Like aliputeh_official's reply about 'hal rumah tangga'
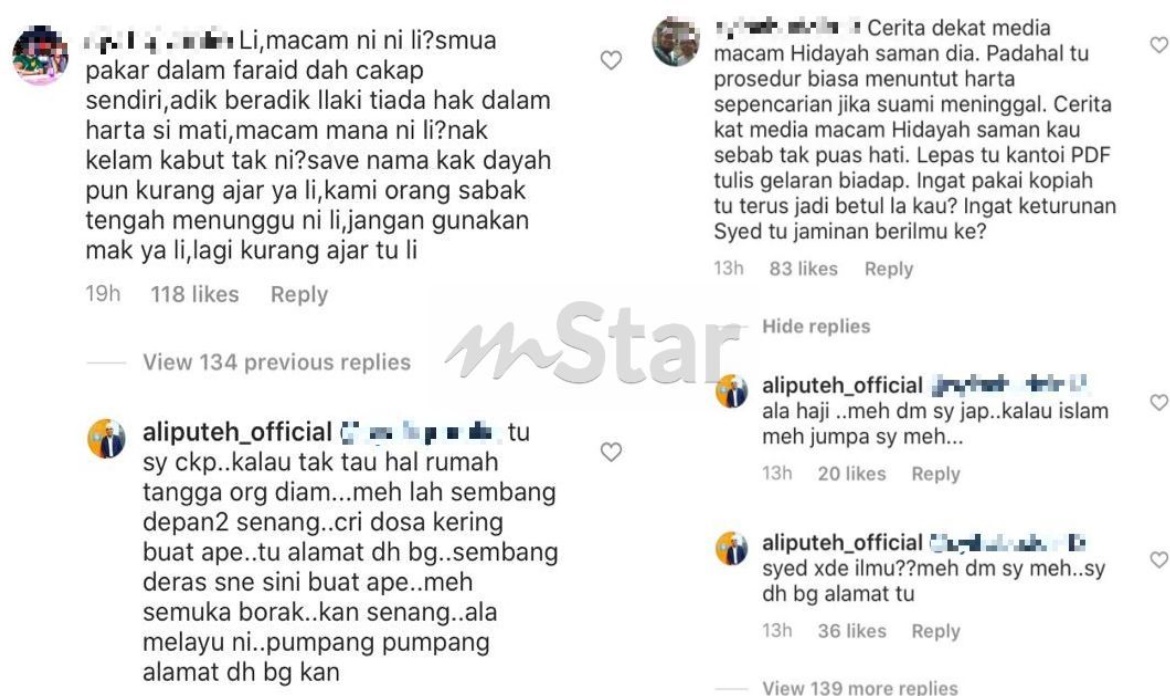Screen dimensions: 1170x698 tap(611, 452)
